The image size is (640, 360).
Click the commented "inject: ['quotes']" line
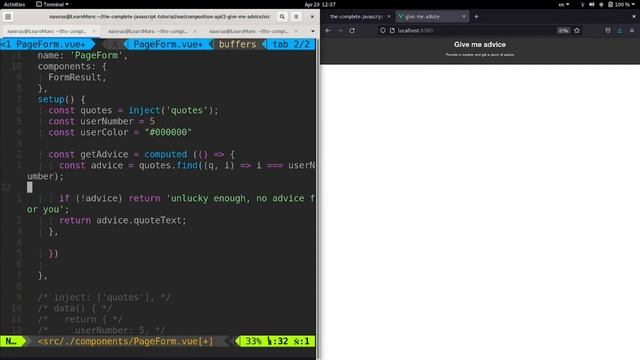(x=104, y=298)
